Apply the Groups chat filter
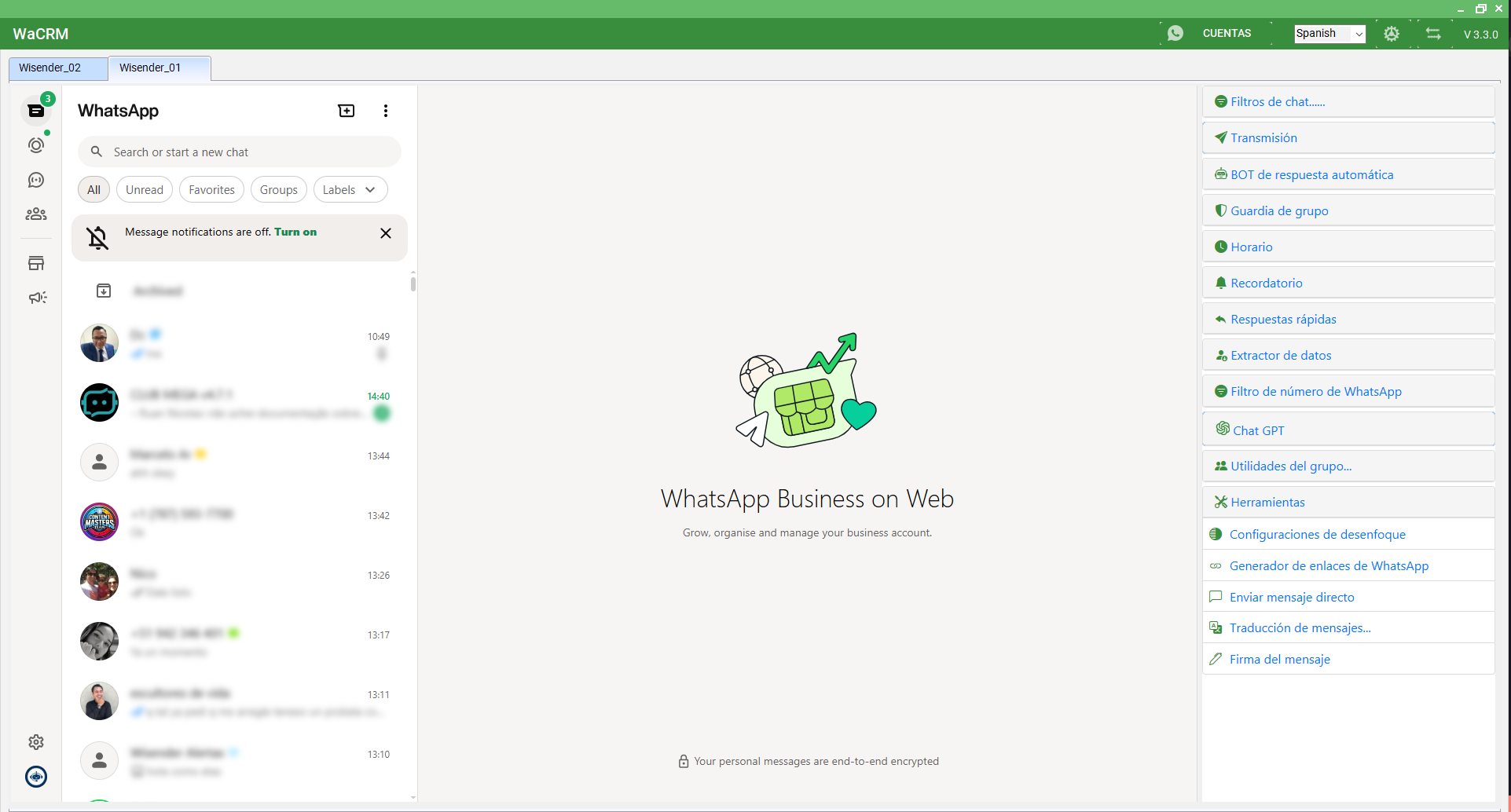 (x=278, y=189)
